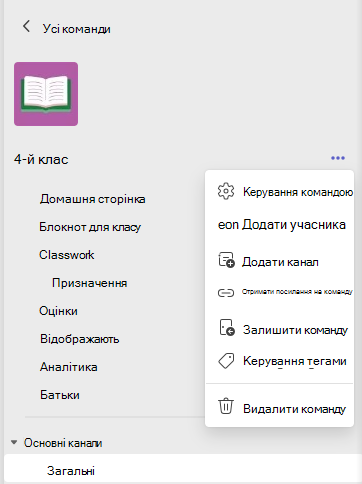Click the gear icon for Керування командою
This screenshot has height=484, width=362.
(x=226, y=191)
